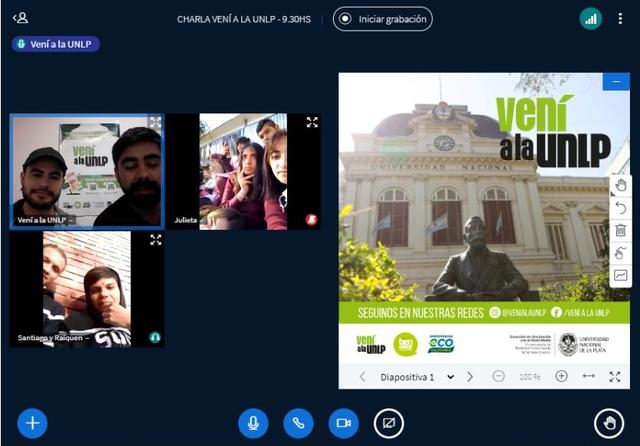
Task: Make the presentation fullscreen
Action: point(615,376)
